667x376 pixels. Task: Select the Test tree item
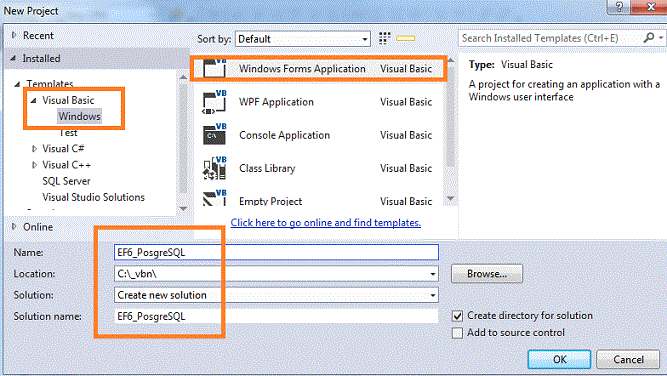point(68,133)
